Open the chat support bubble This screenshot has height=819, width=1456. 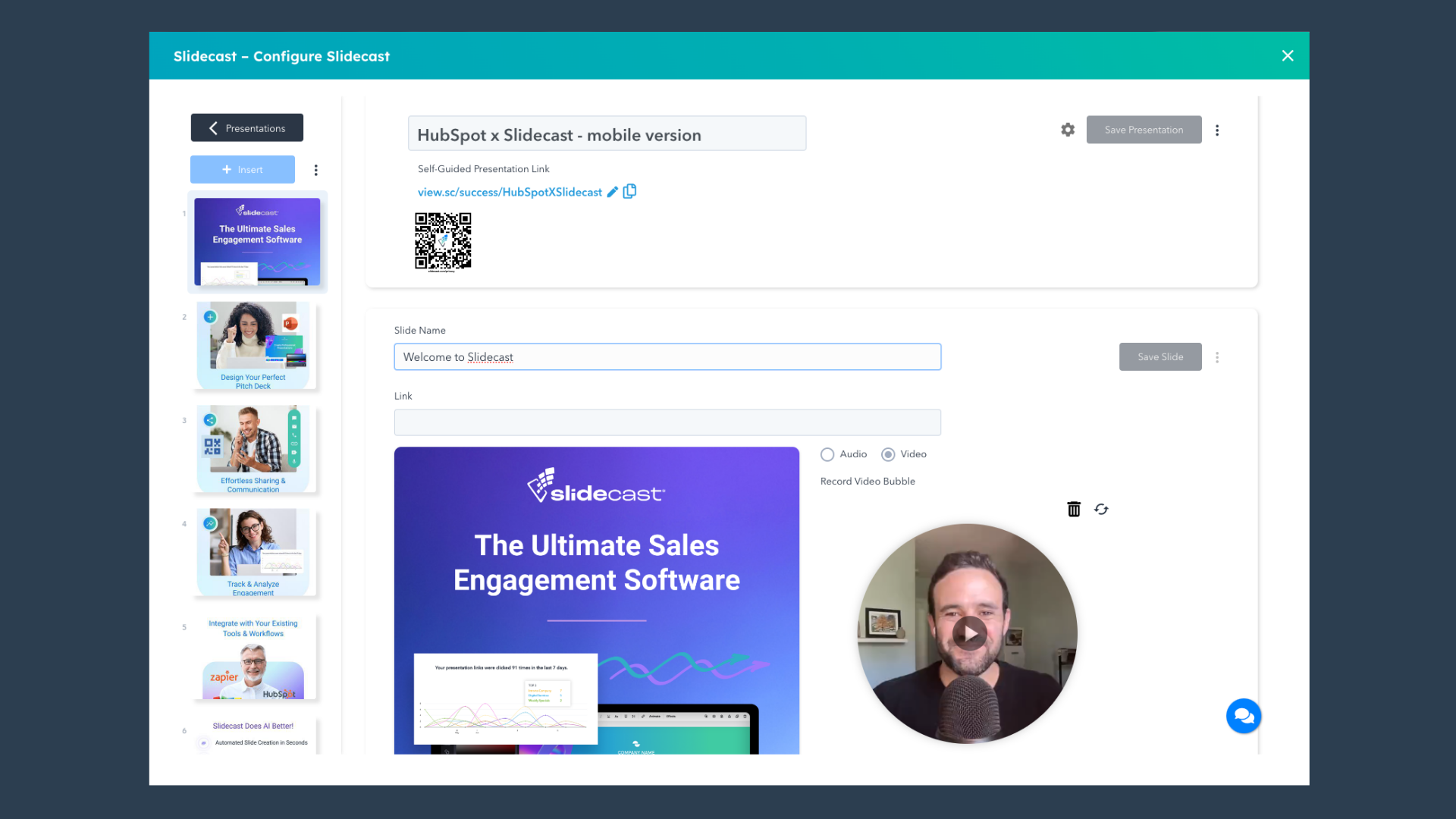1244,716
